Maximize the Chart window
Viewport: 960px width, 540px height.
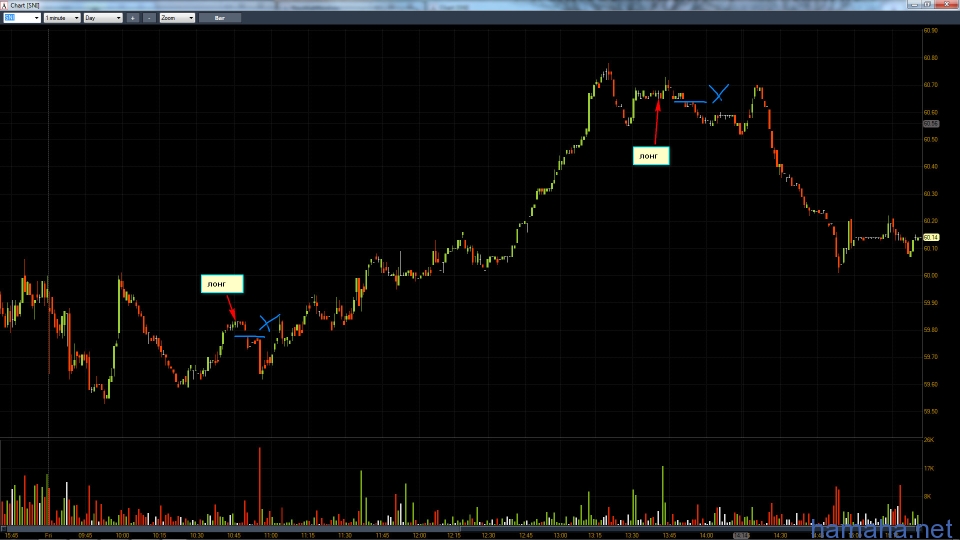coord(928,4)
